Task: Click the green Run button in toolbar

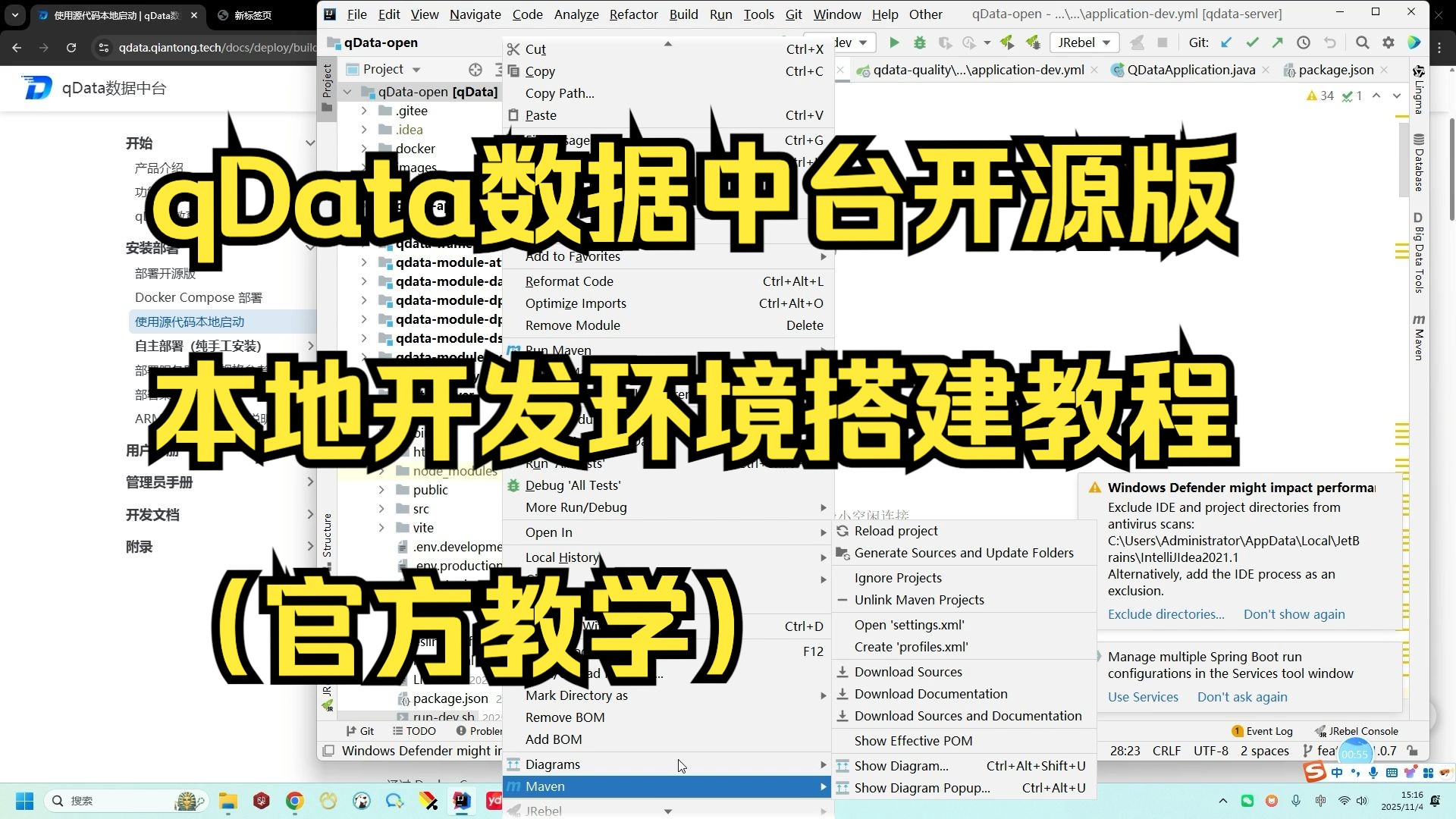Action: [x=894, y=43]
